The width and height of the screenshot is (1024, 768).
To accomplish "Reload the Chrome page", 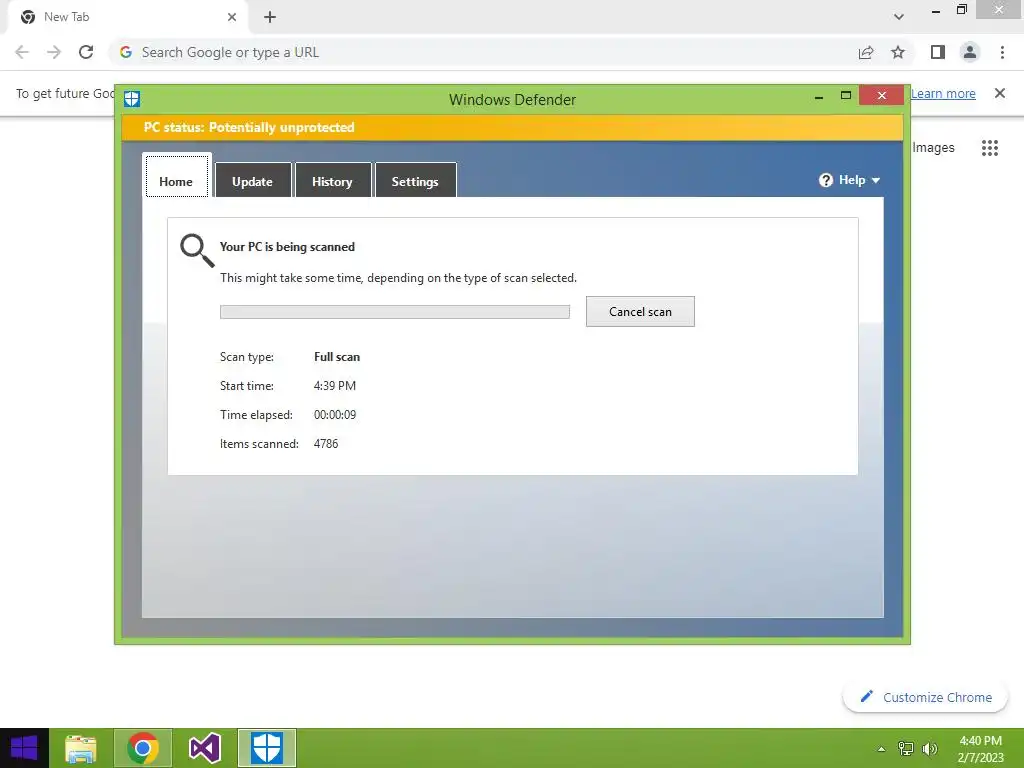I will tap(86, 52).
